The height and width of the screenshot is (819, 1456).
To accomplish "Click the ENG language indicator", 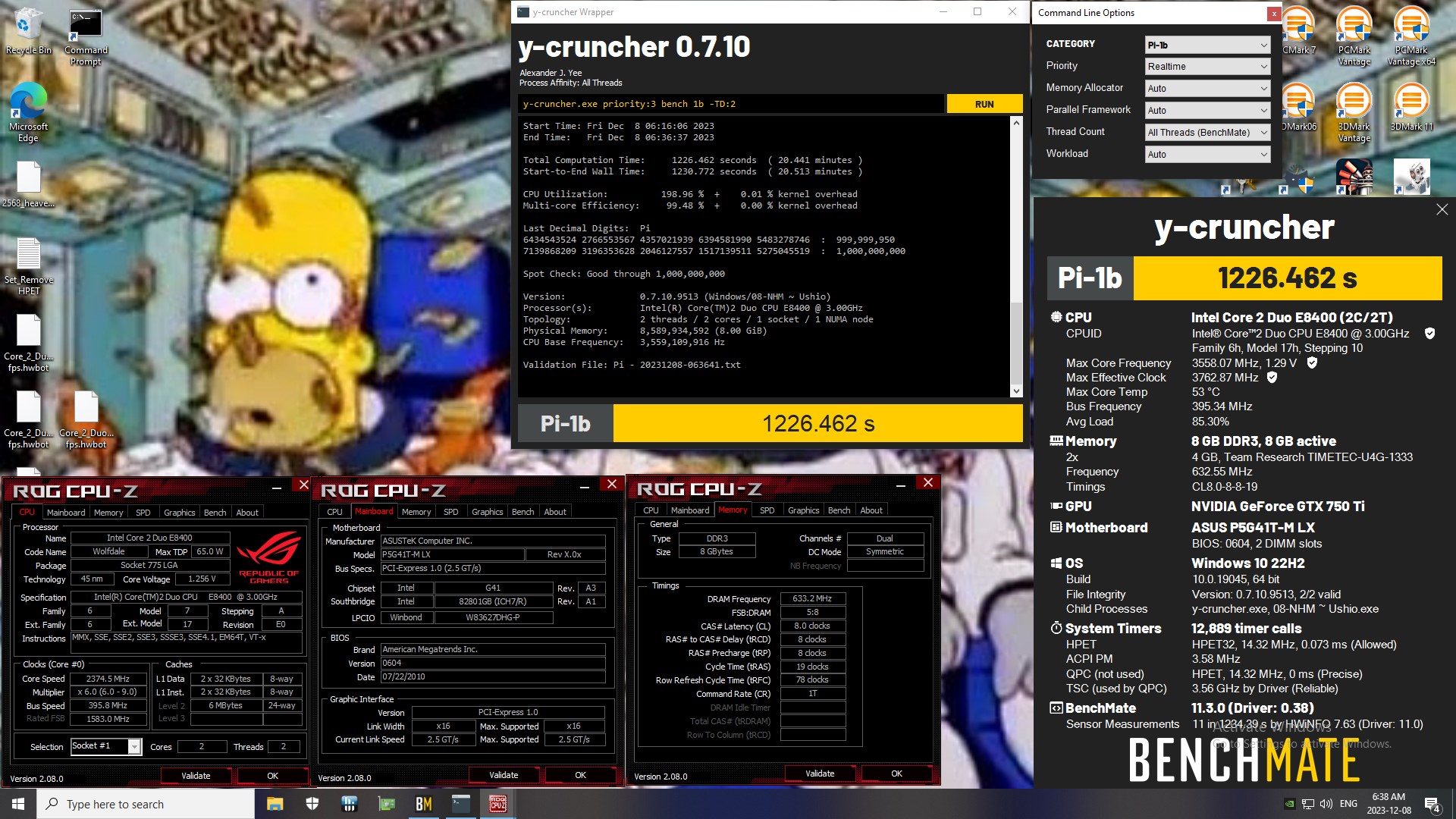I will pyautogui.click(x=1348, y=804).
